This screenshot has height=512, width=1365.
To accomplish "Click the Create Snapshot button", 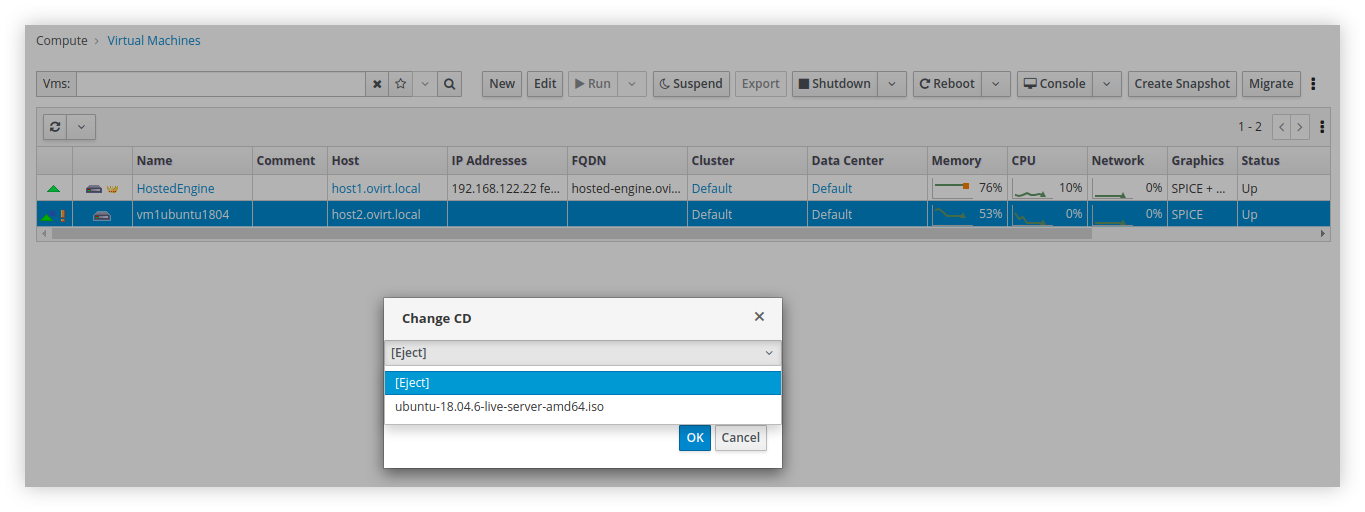I will click(1182, 84).
